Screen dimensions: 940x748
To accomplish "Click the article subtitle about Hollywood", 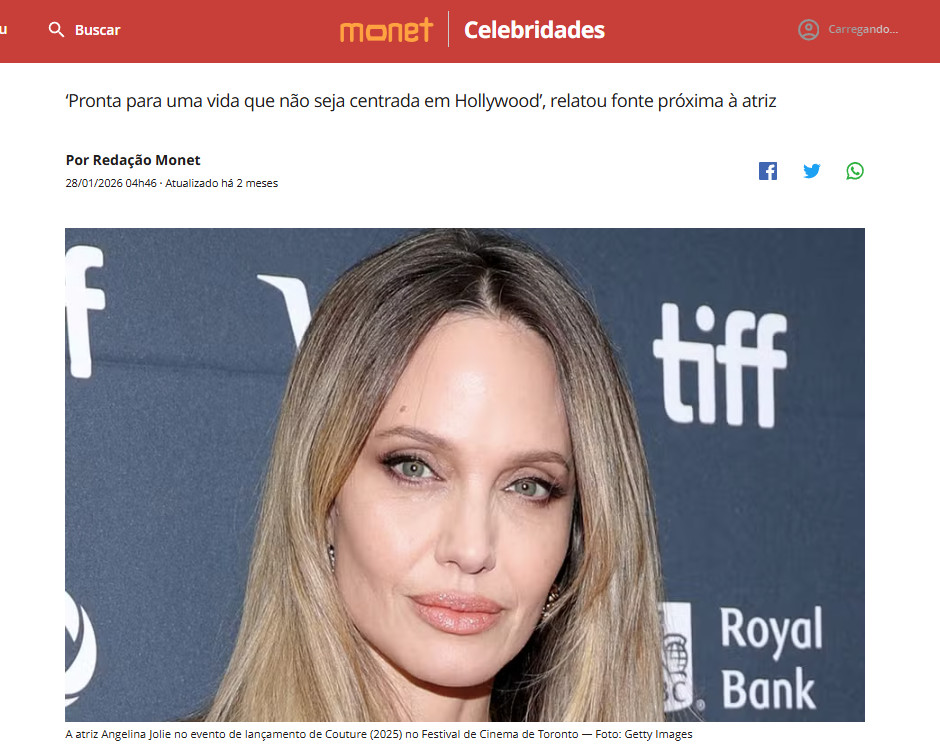I will (421, 101).
